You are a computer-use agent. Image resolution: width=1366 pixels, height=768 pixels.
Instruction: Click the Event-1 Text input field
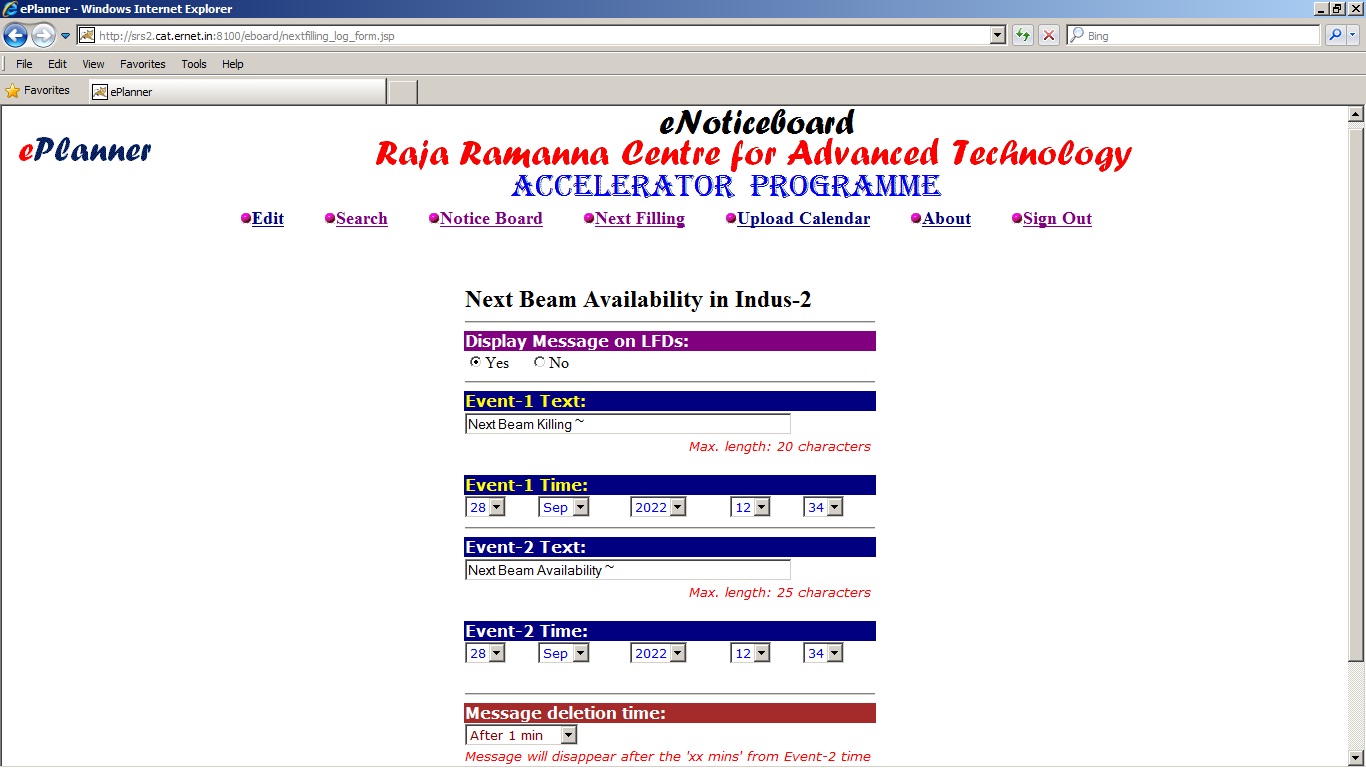pos(628,424)
